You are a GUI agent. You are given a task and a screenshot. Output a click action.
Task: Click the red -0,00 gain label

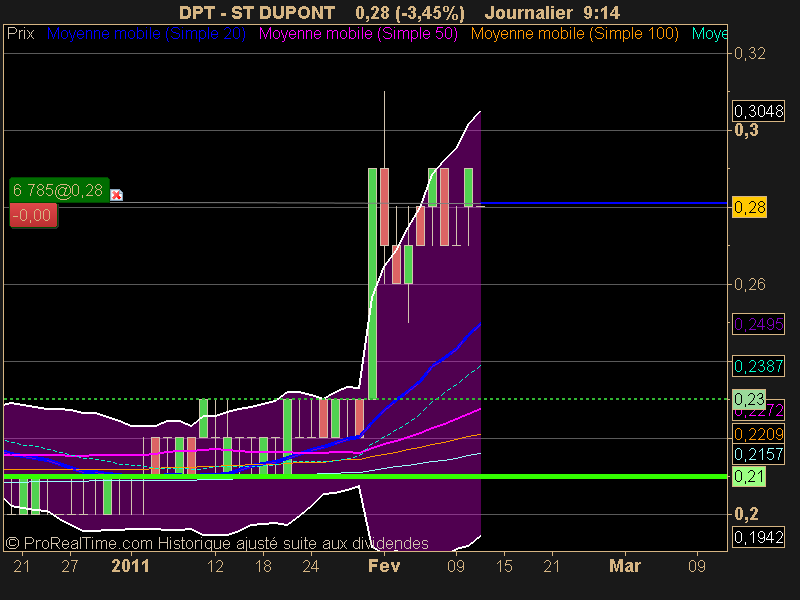[x=33, y=215]
